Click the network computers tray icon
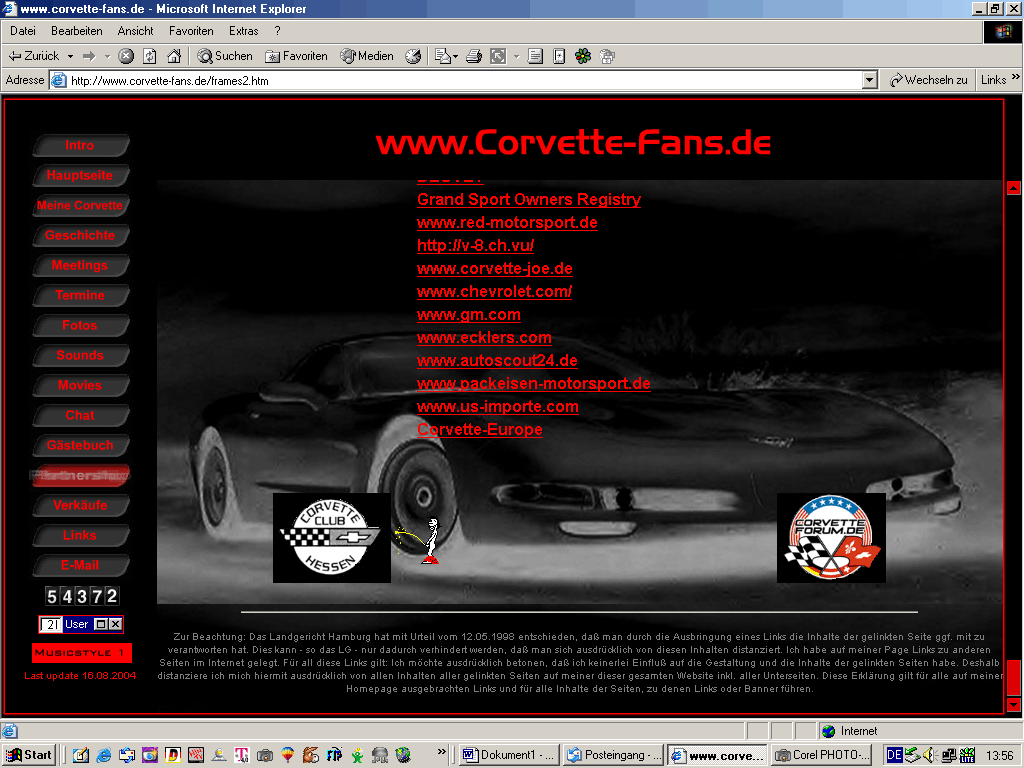Screen dimensions: 1024x768 [x=948, y=755]
